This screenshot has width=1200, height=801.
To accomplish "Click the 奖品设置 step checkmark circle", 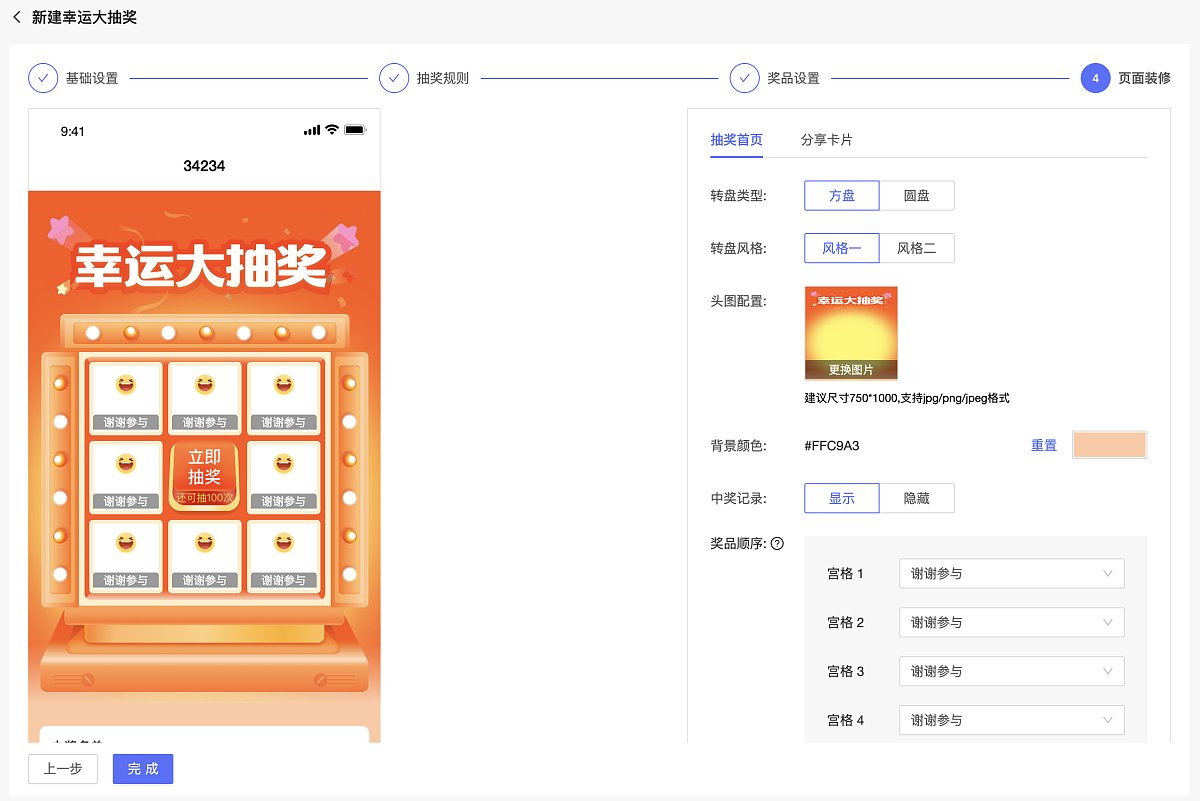I will pos(744,78).
